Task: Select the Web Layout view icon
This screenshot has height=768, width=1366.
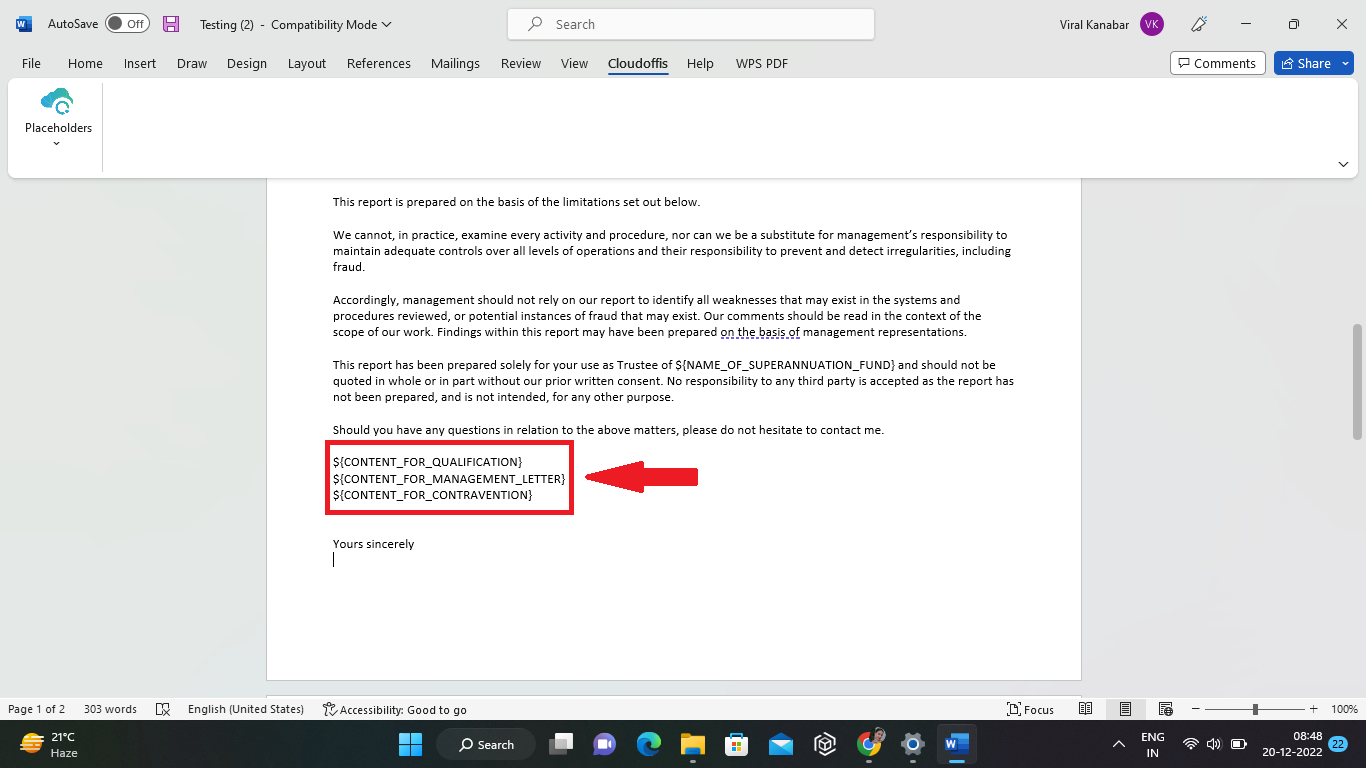Action: pyautogui.click(x=1164, y=709)
